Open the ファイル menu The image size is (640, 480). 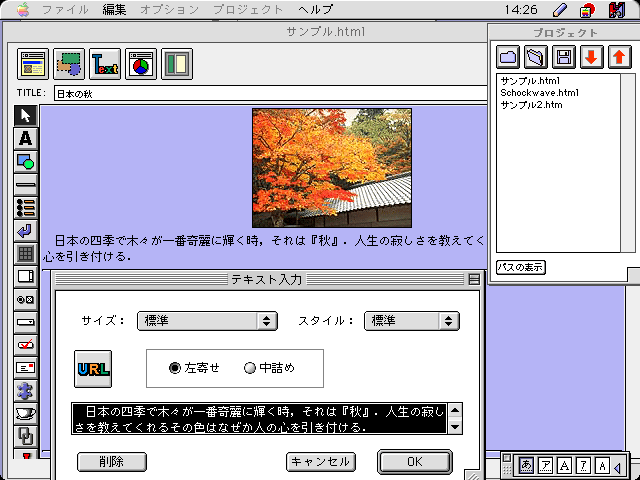[x=65, y=9]
